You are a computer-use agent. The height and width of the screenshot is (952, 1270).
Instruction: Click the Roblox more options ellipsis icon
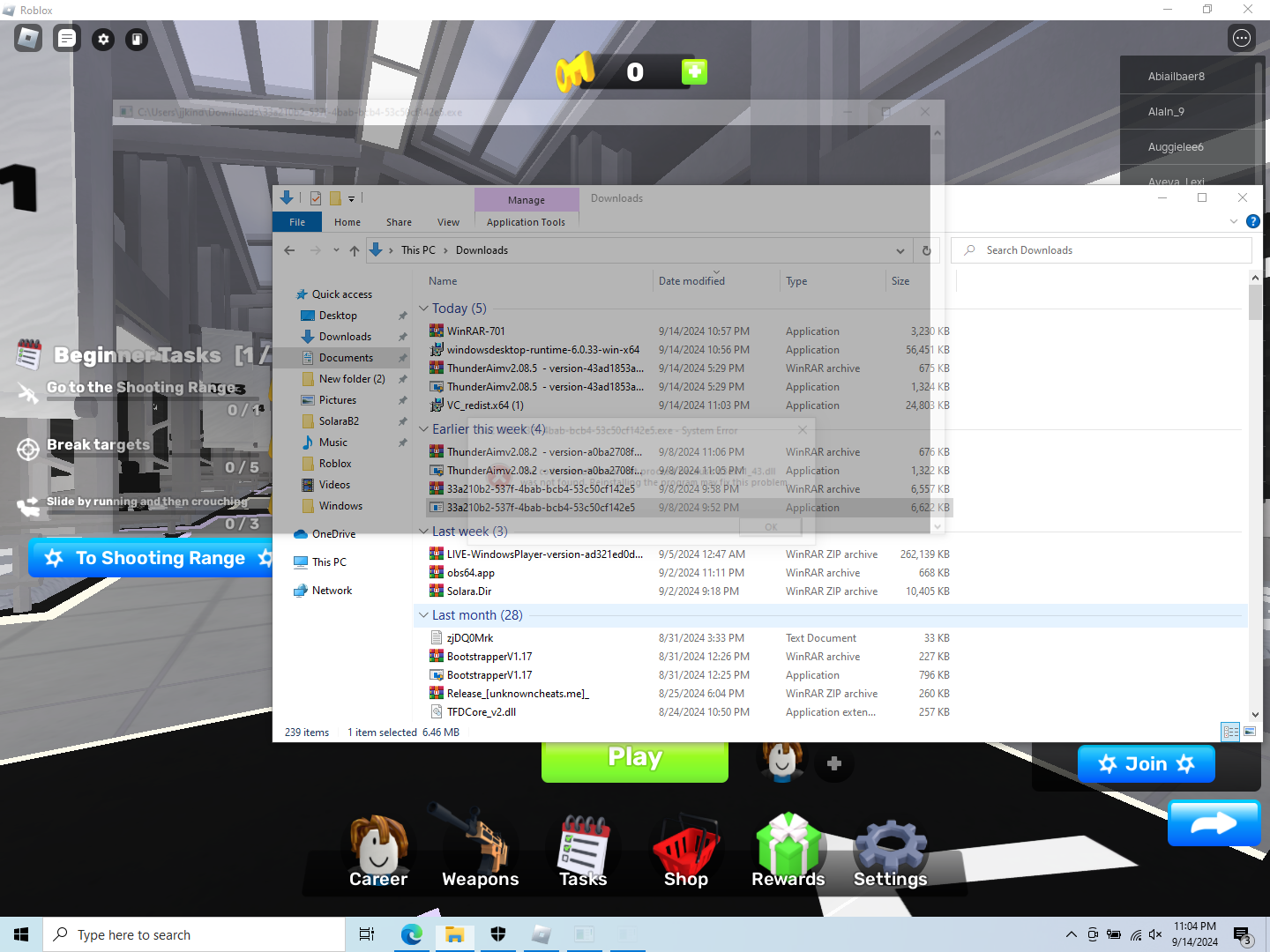[x=1242, y=38]
